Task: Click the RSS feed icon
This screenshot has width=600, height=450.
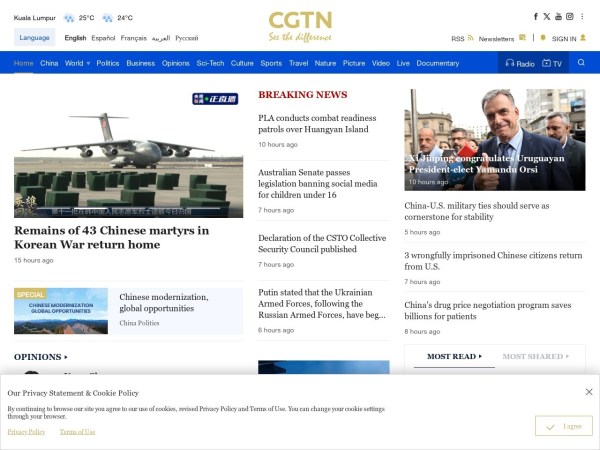Action: pos(470,39)
